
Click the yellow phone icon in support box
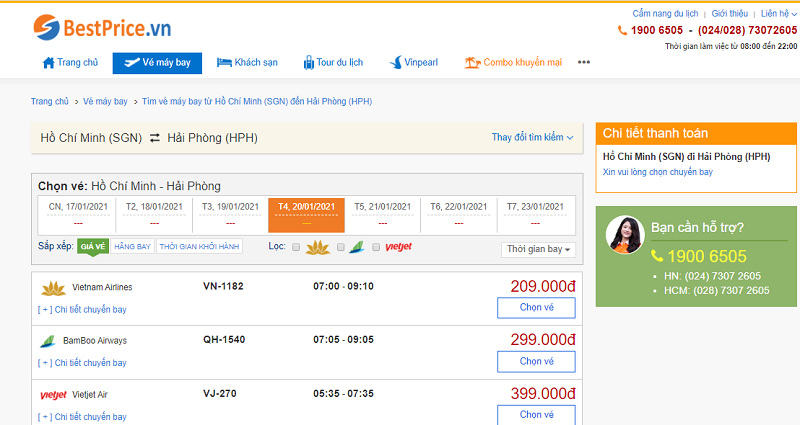point(657,256)
